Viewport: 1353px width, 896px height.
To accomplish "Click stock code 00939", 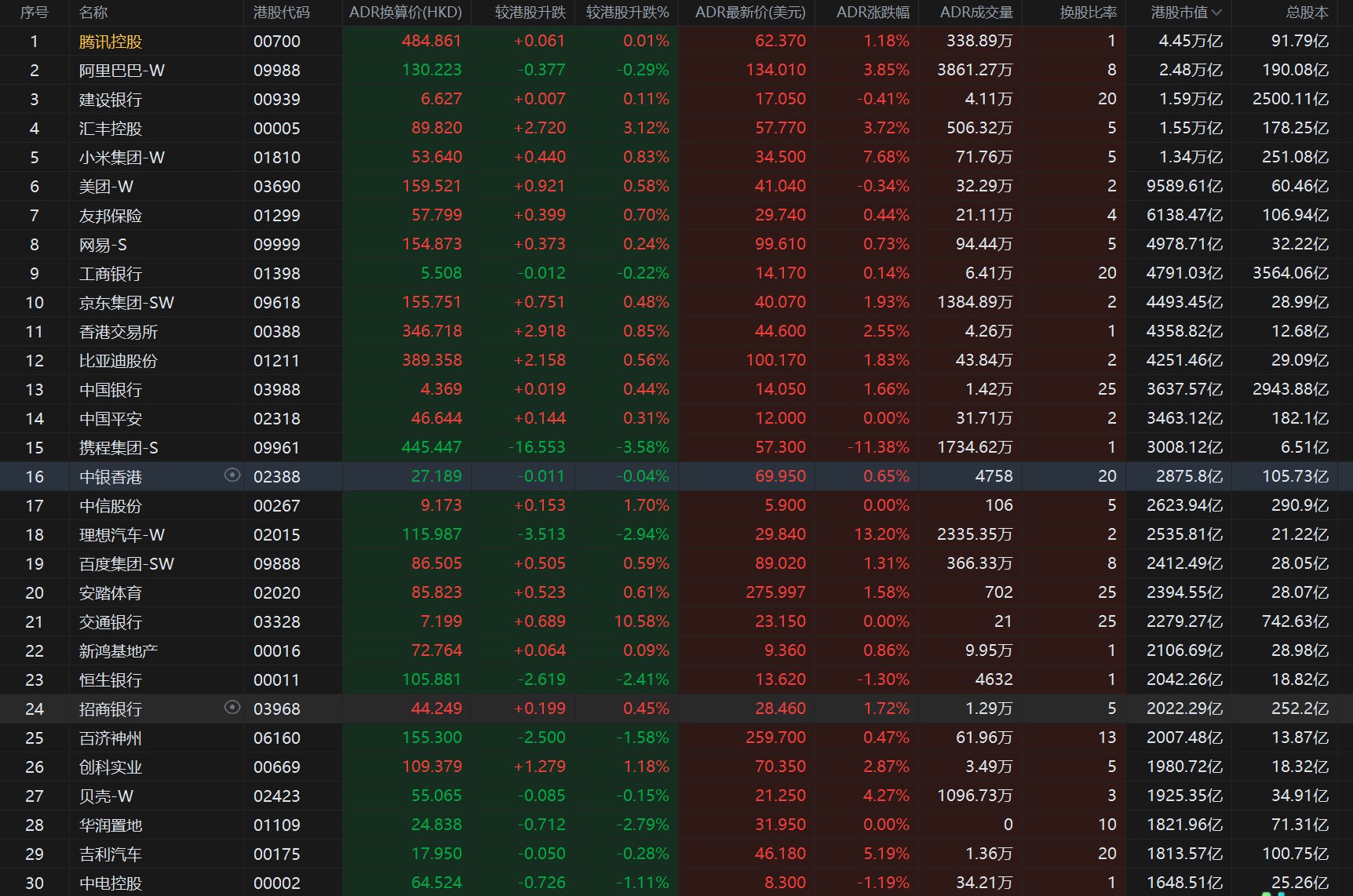I will pos(276,100).
